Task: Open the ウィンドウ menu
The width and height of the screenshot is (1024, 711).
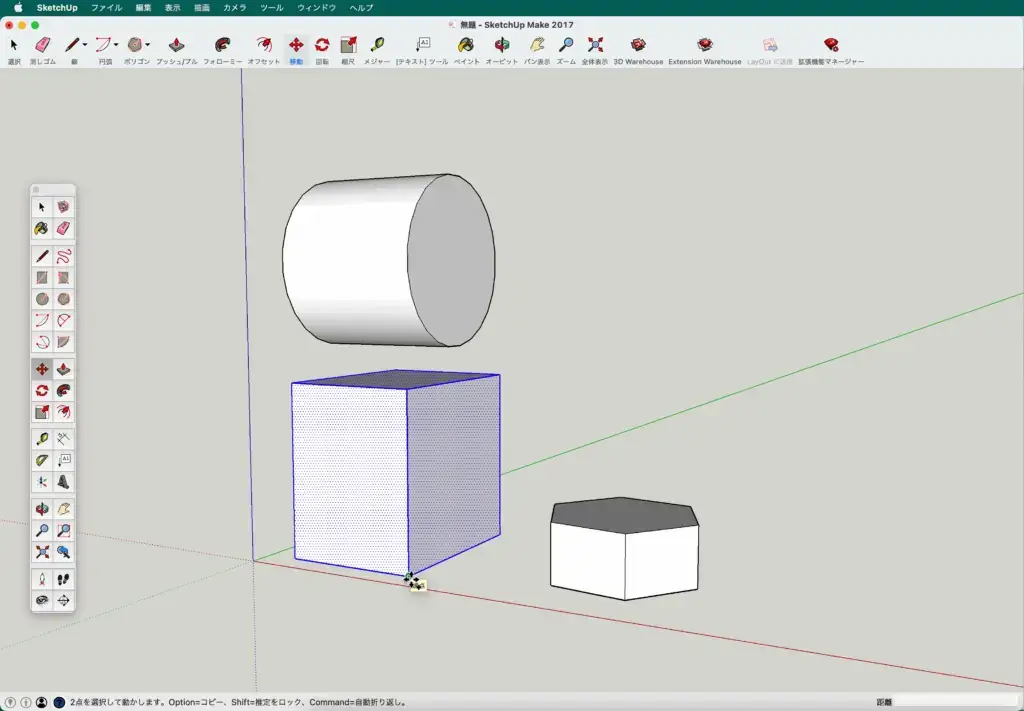Action: click(316, 8)
